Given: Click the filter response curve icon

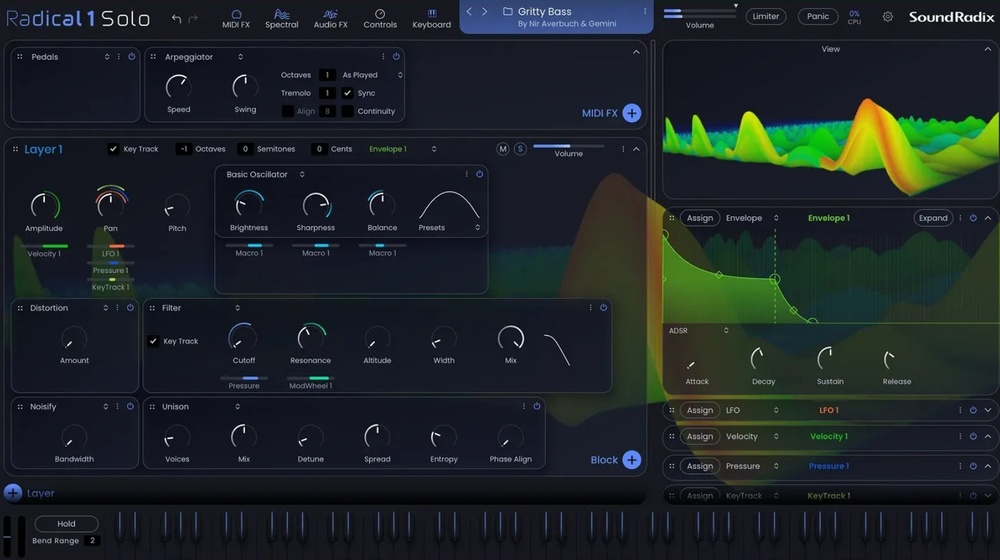Looking at the screenshot, I should point(557,350).
